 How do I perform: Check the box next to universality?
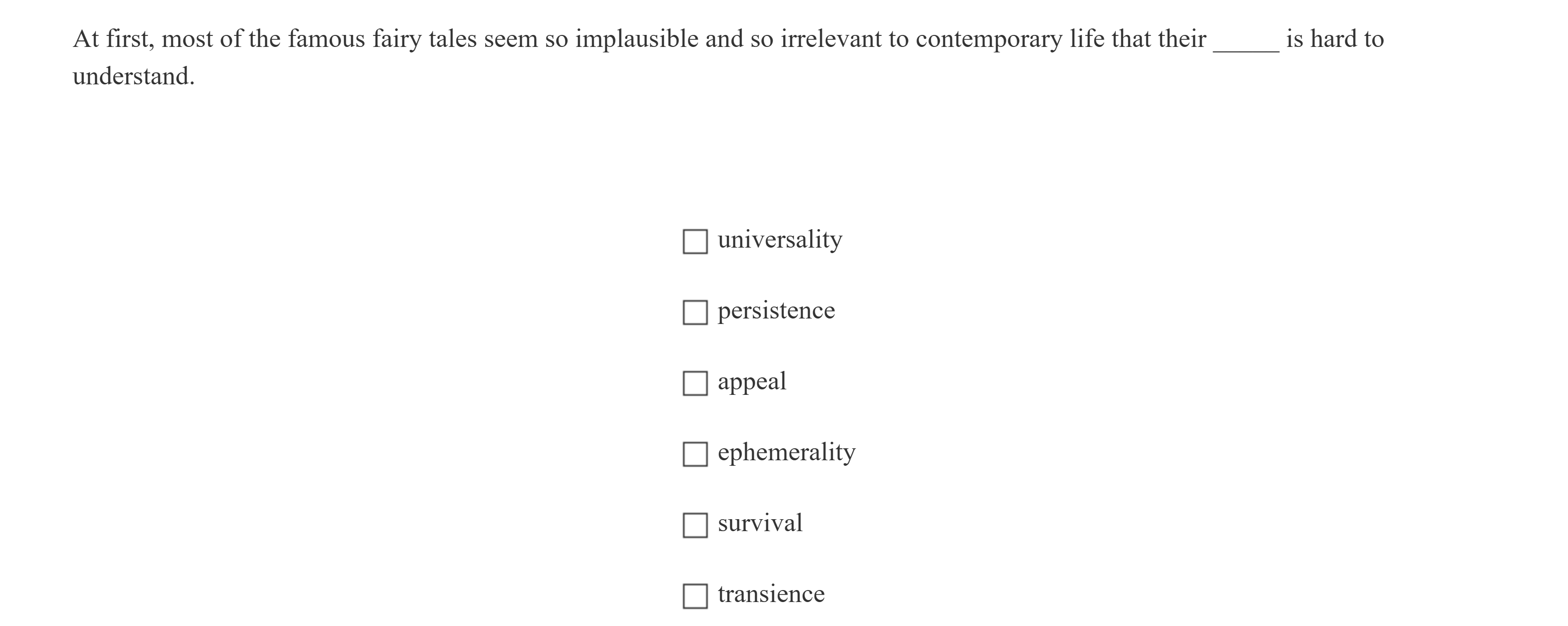[694, 242]
